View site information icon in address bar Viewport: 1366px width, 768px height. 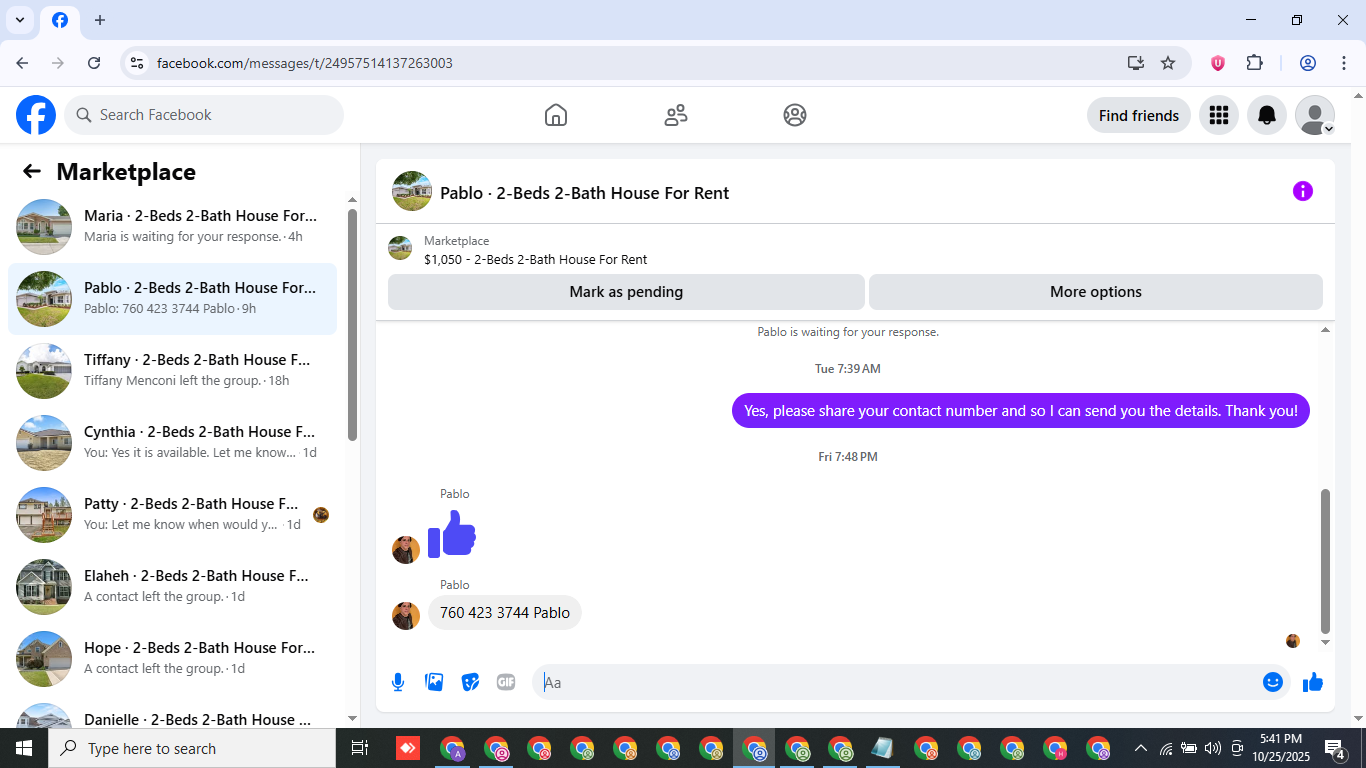click(137, 63)
